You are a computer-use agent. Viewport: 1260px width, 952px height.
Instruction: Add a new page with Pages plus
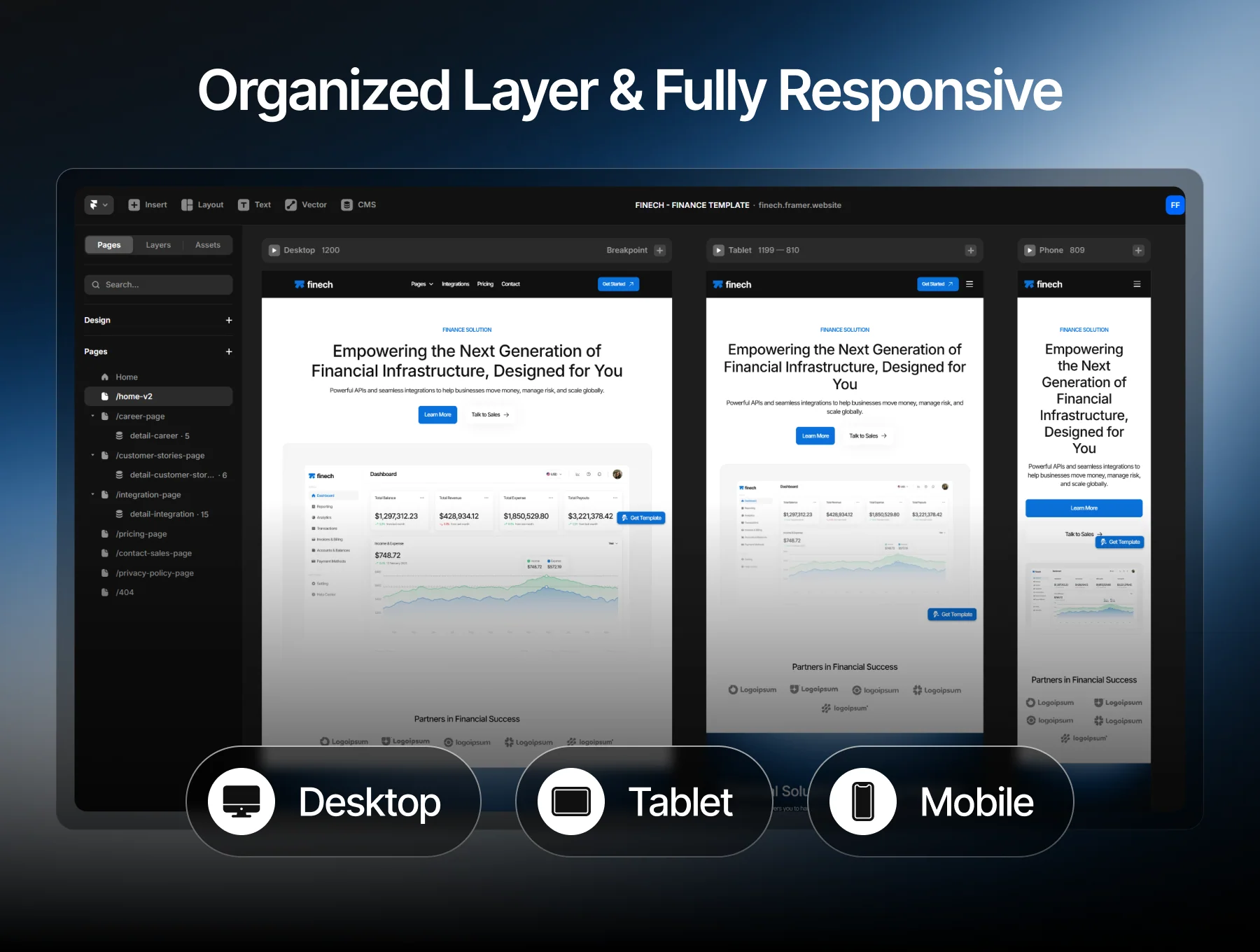229,351
